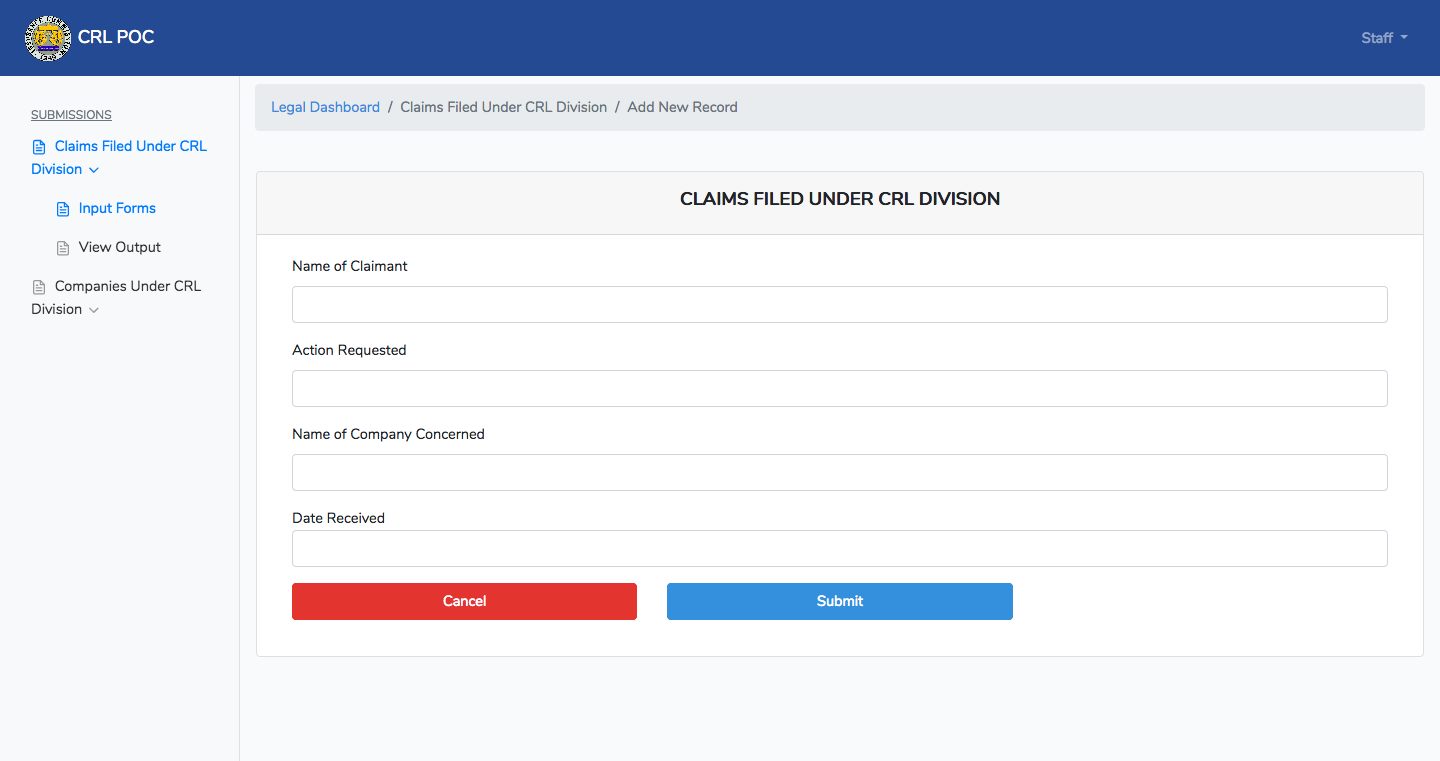Click the CRL POC seal logo
Viewport: 1440px width, 761px height.
tap(48, 38)
